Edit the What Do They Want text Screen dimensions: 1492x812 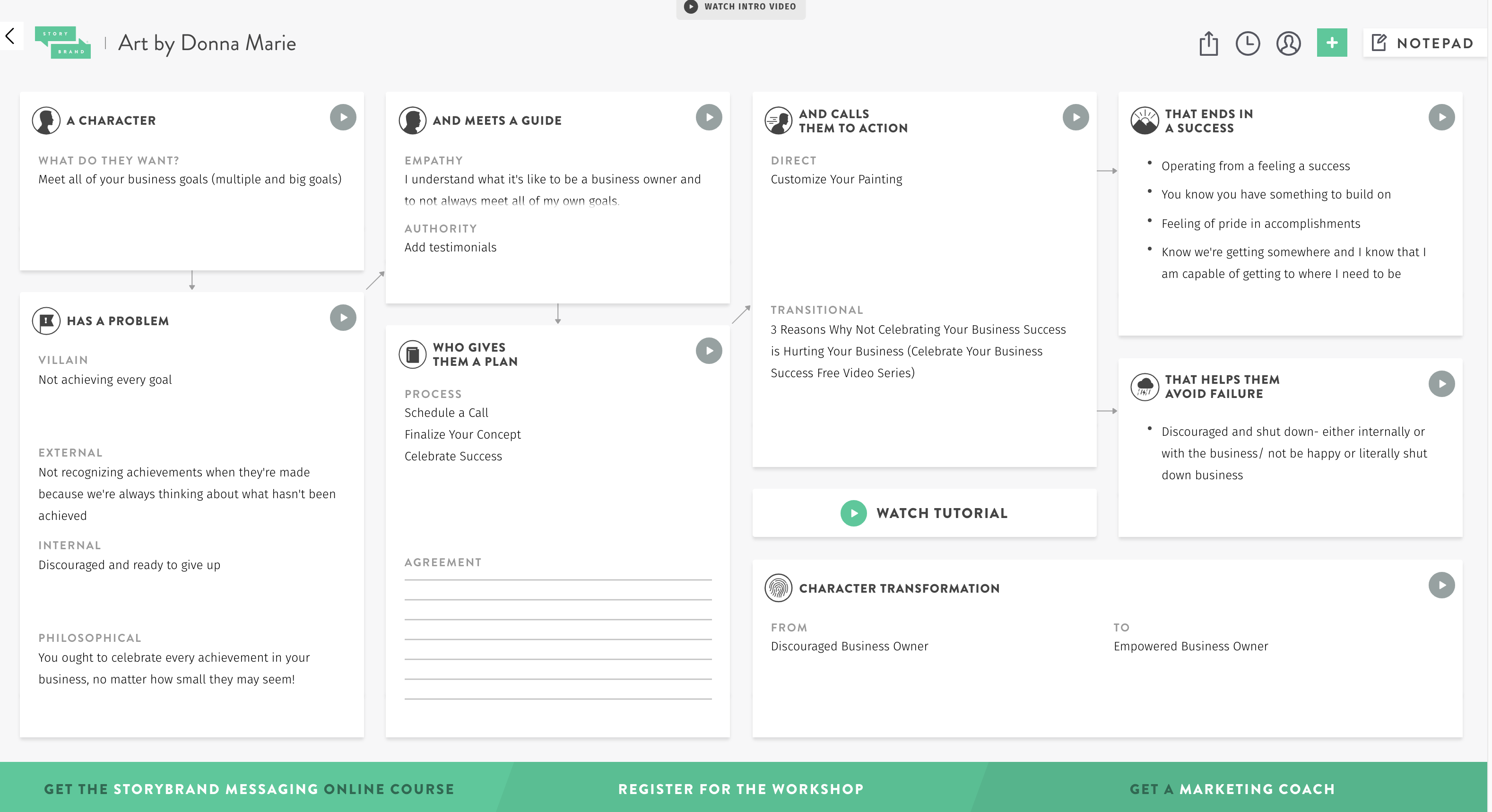[x=190, y=180]
